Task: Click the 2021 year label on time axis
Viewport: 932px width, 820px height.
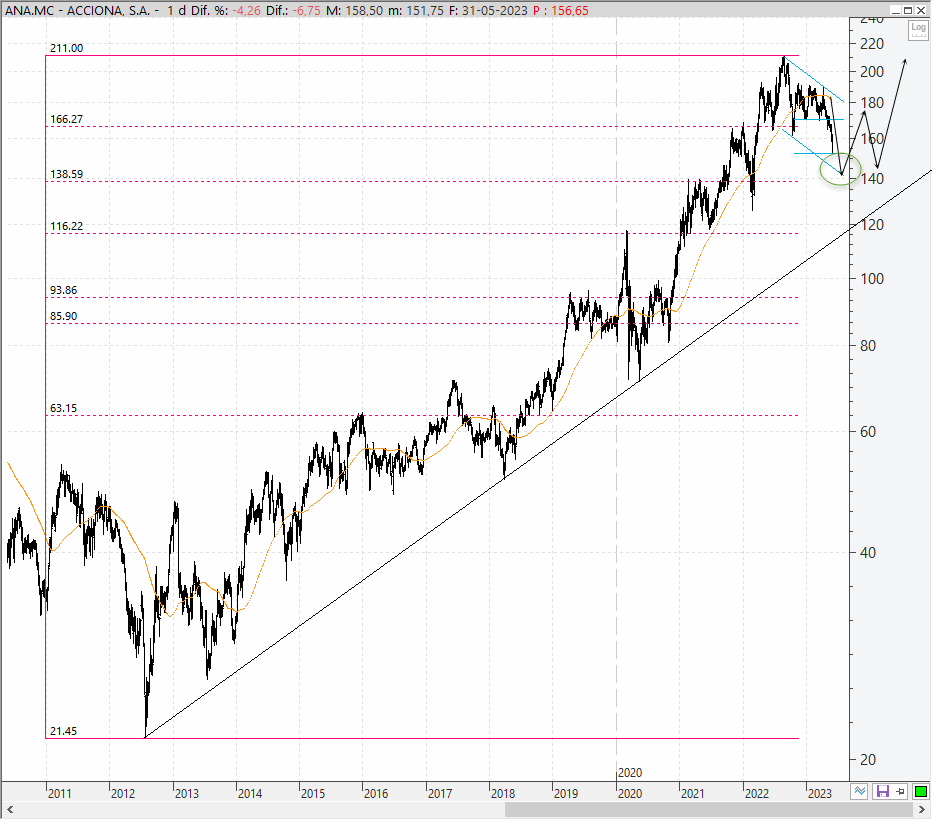Action: coord(692,793)
